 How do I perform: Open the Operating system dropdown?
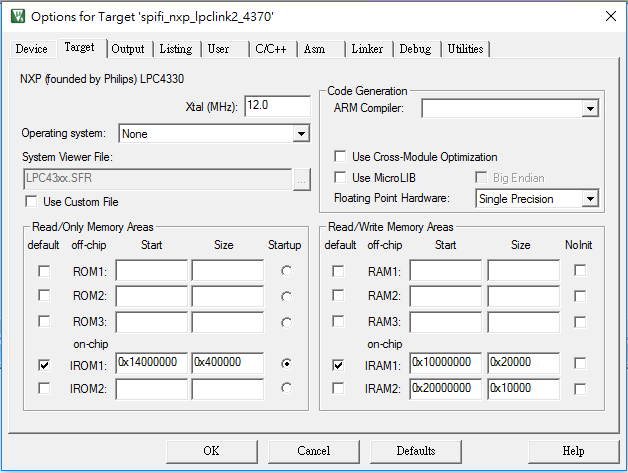pyautogui.click(x=301, y=133)
